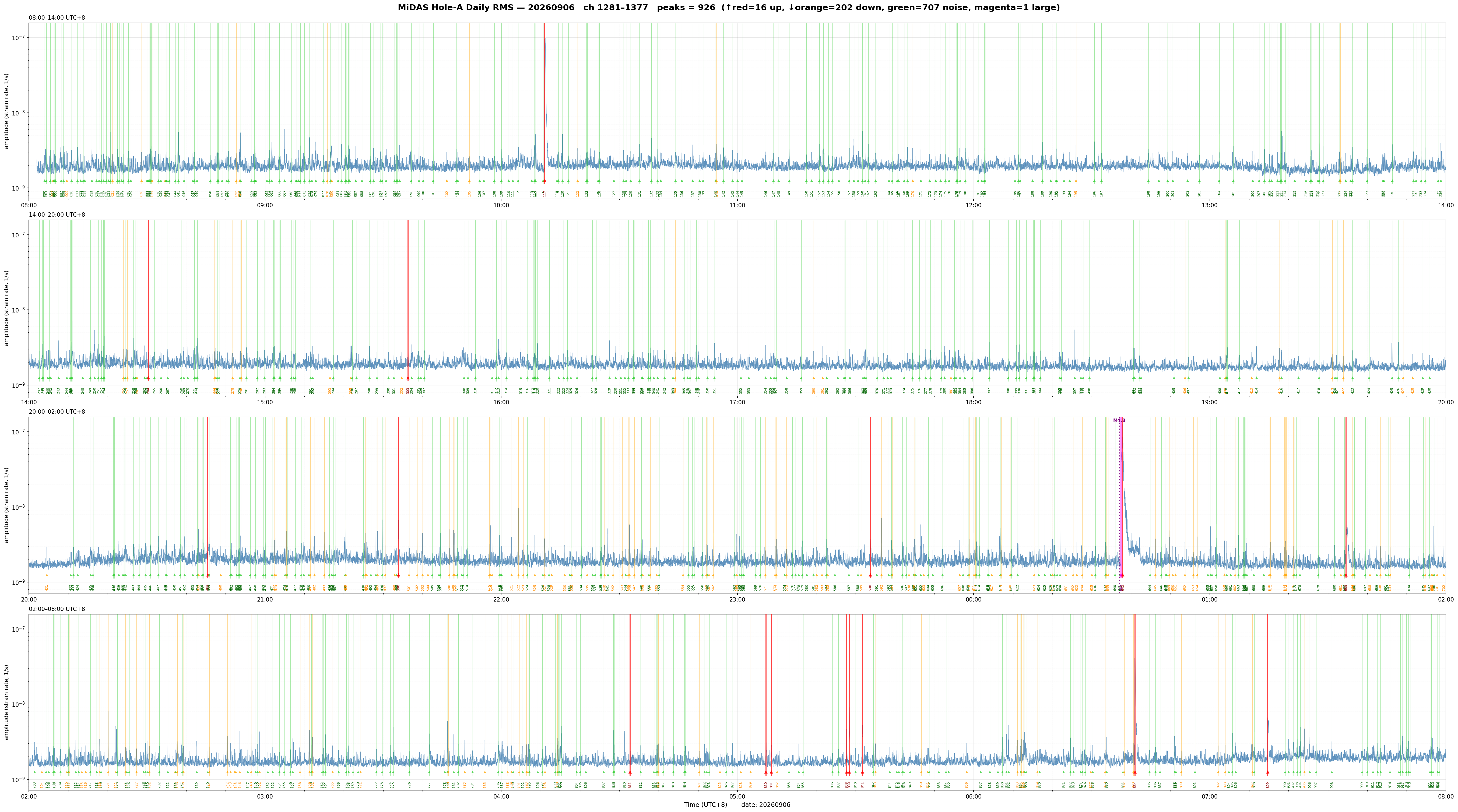Image resolution: width=1458 pixels, height=812 pixels.
Task: Click the green peak number 131
Action: 640,194
